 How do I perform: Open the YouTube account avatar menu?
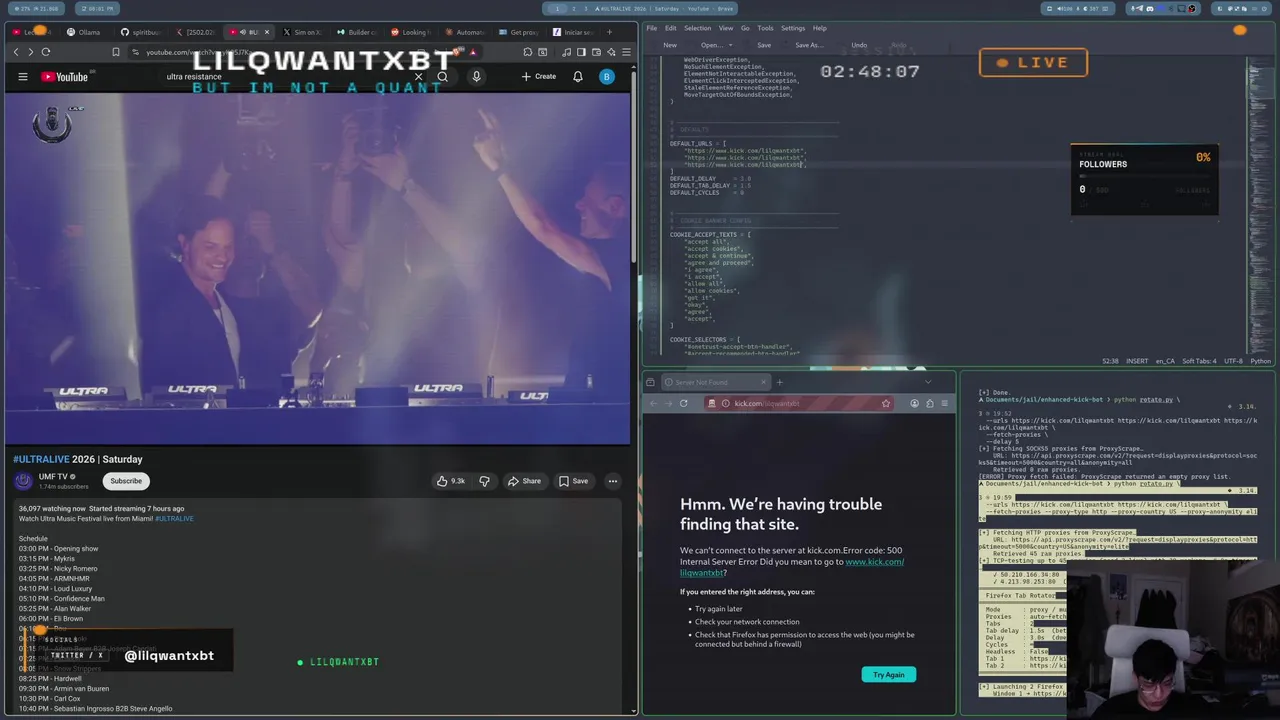pyautogui.click(x=606, y=77)
